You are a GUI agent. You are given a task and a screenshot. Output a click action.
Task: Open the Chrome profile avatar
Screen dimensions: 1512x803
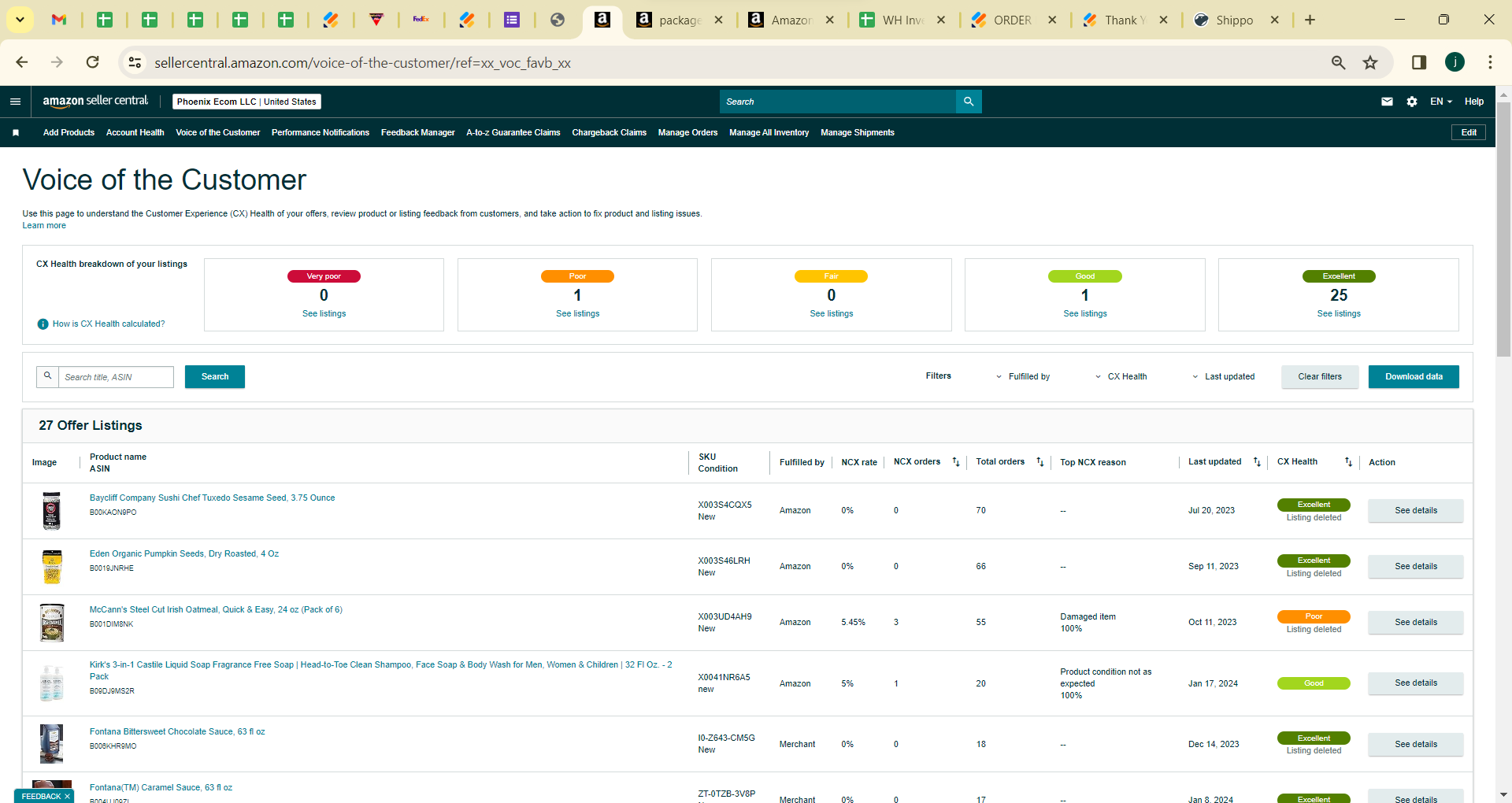point(1455,62)
